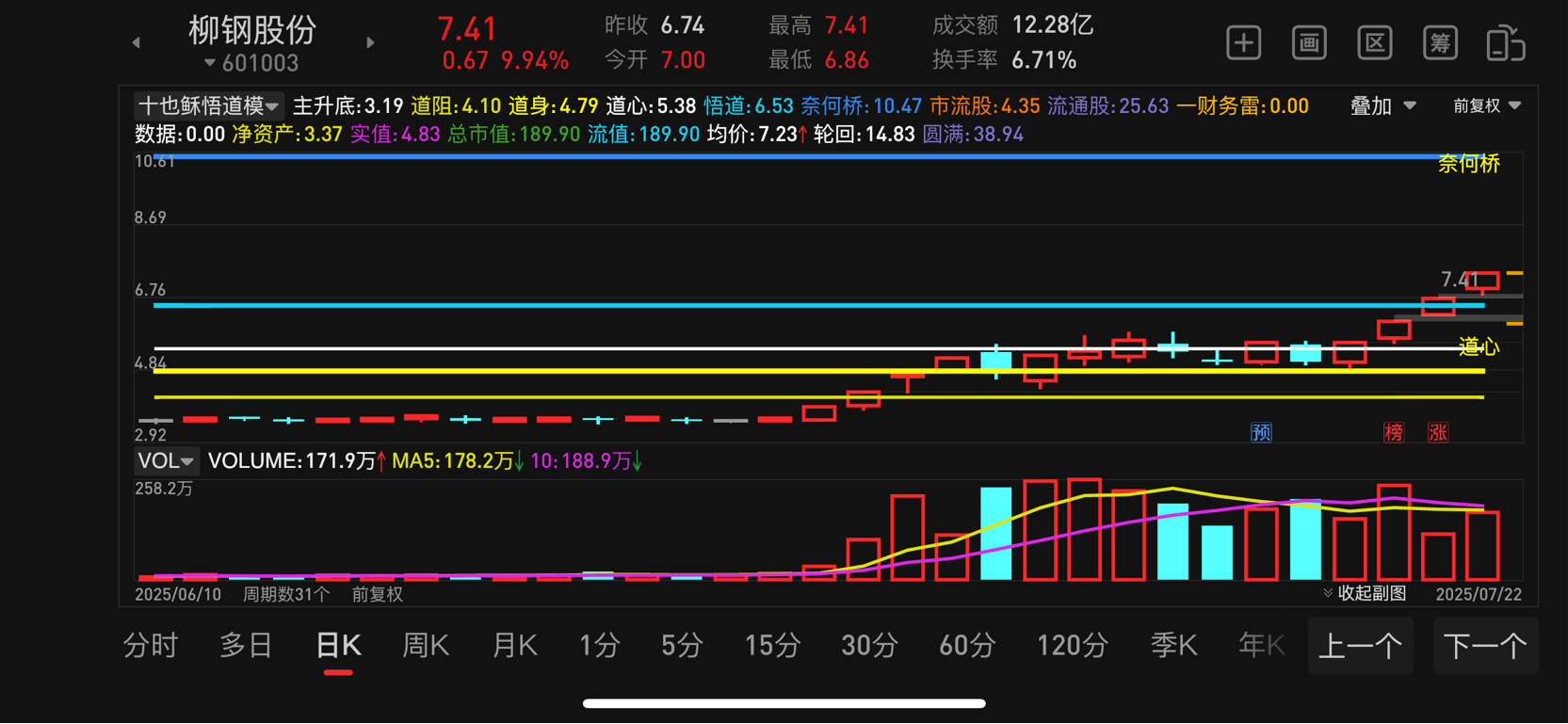
Task: Expand the stock code 601003 dropdown
Action: (251, 63)
